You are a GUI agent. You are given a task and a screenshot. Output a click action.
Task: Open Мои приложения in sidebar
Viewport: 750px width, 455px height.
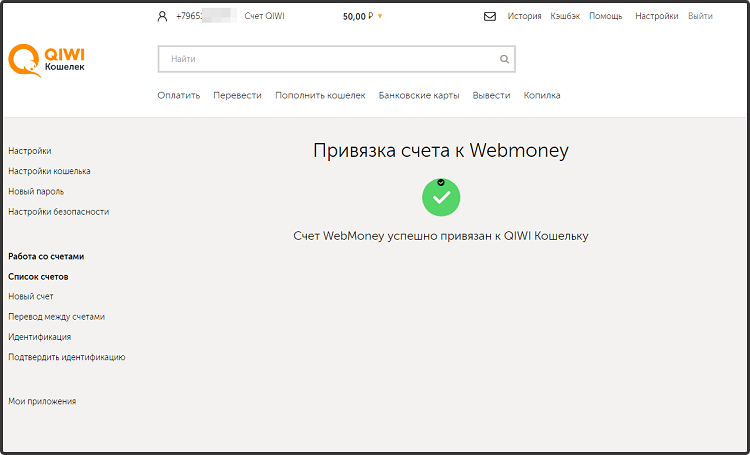(42, 401)
